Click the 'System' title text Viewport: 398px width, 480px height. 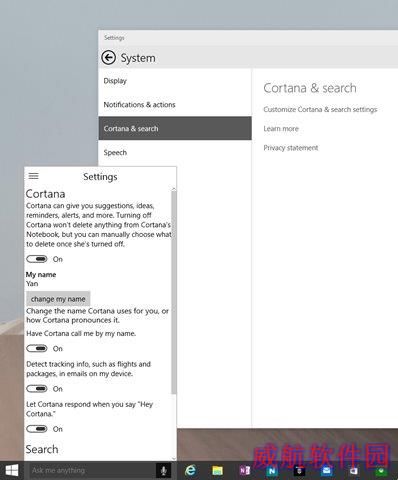(x=138, y=58)
